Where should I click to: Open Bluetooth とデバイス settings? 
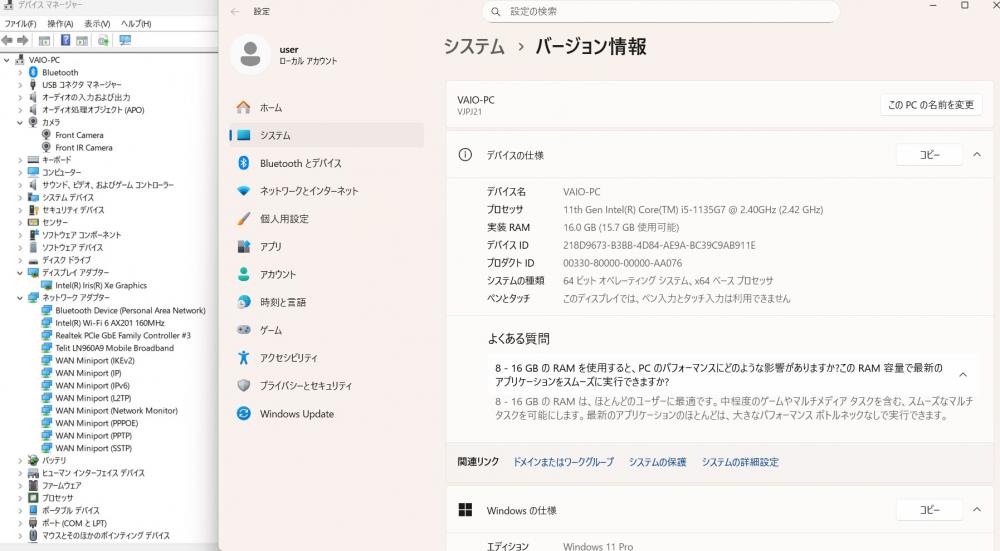pyautogui.click(x=326, y=163)
